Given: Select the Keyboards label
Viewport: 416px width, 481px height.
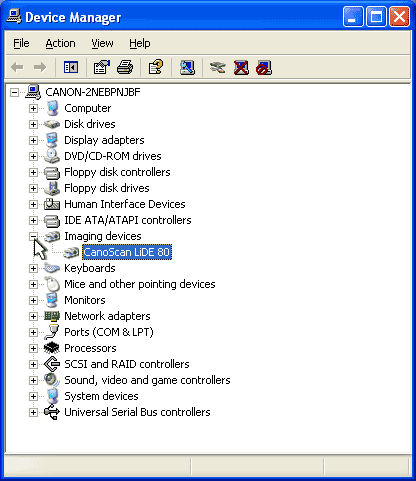Looking at the screenshot, I should coord(90,268).
